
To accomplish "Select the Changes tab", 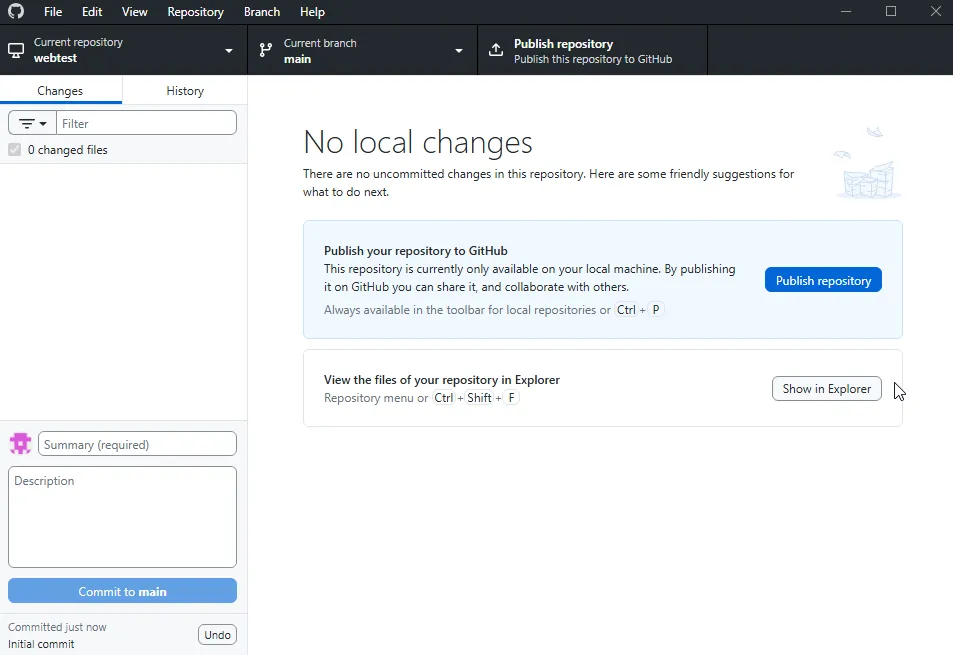I will (x=61, y=89).
